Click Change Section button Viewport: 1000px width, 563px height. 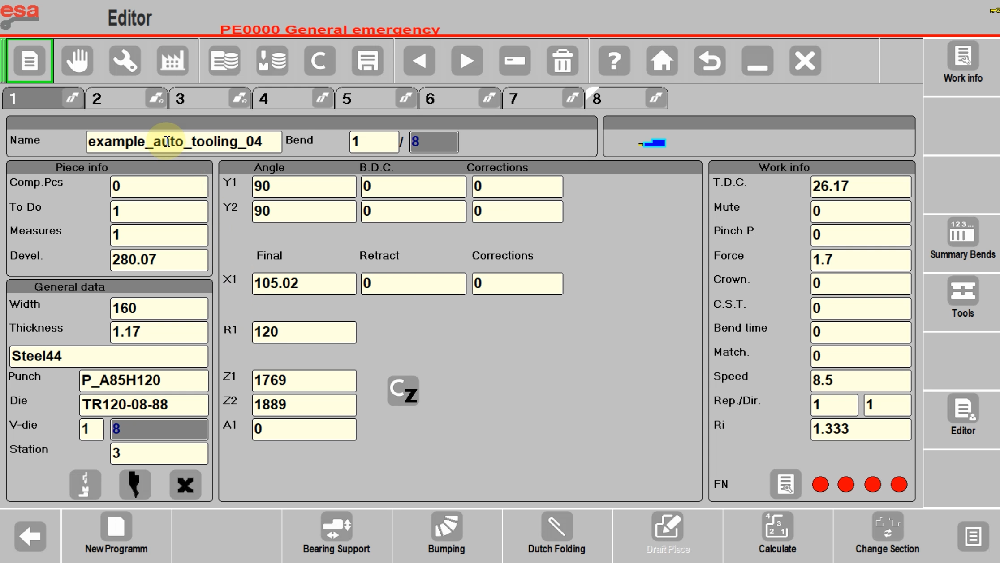(887, 534)
